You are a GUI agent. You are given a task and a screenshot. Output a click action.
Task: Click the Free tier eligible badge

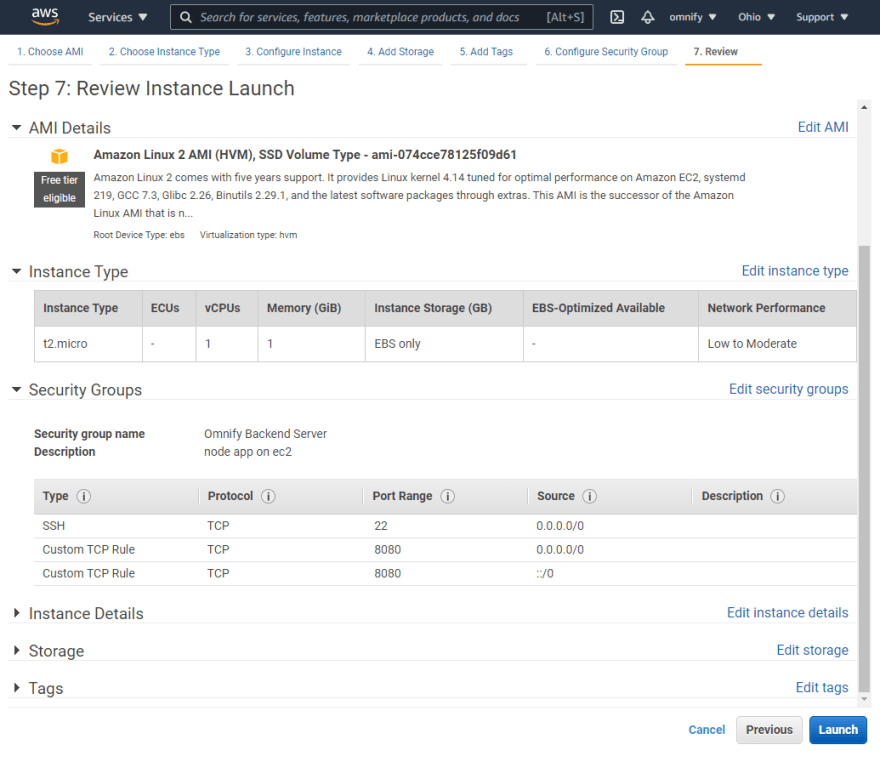59,189
